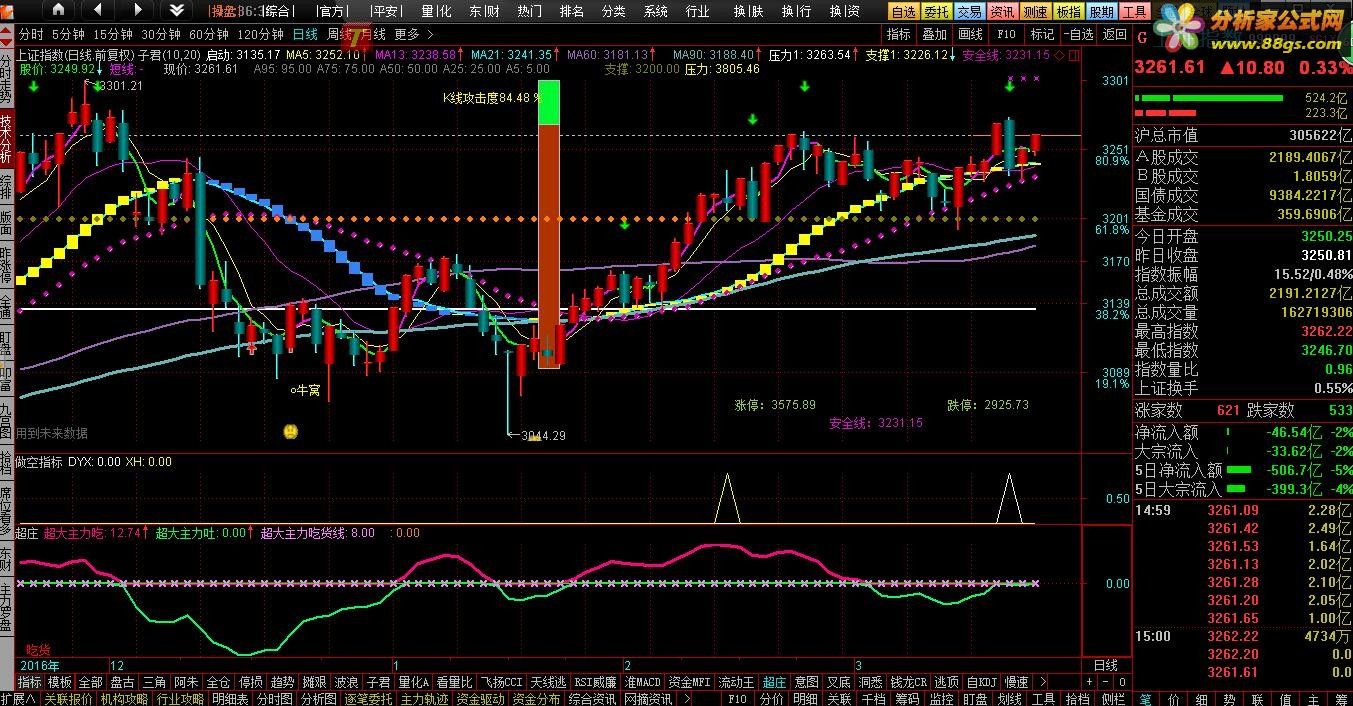Image resolution: width=1353 pixels, height=706 pixels.
Task: Open the 资讯 news button
Action: 1002,11
